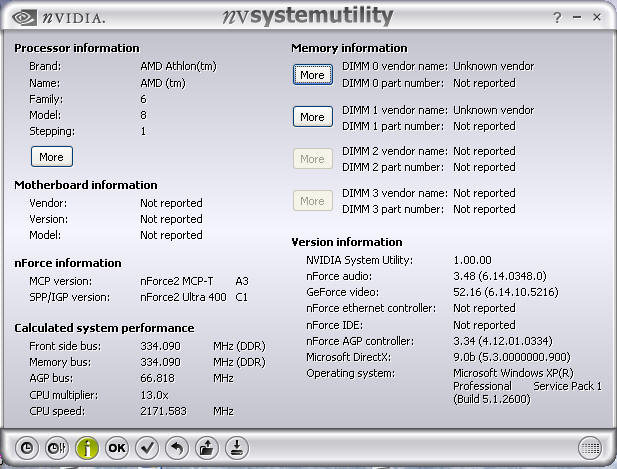
Task: Click the round OK button
Action: point(117,448)
